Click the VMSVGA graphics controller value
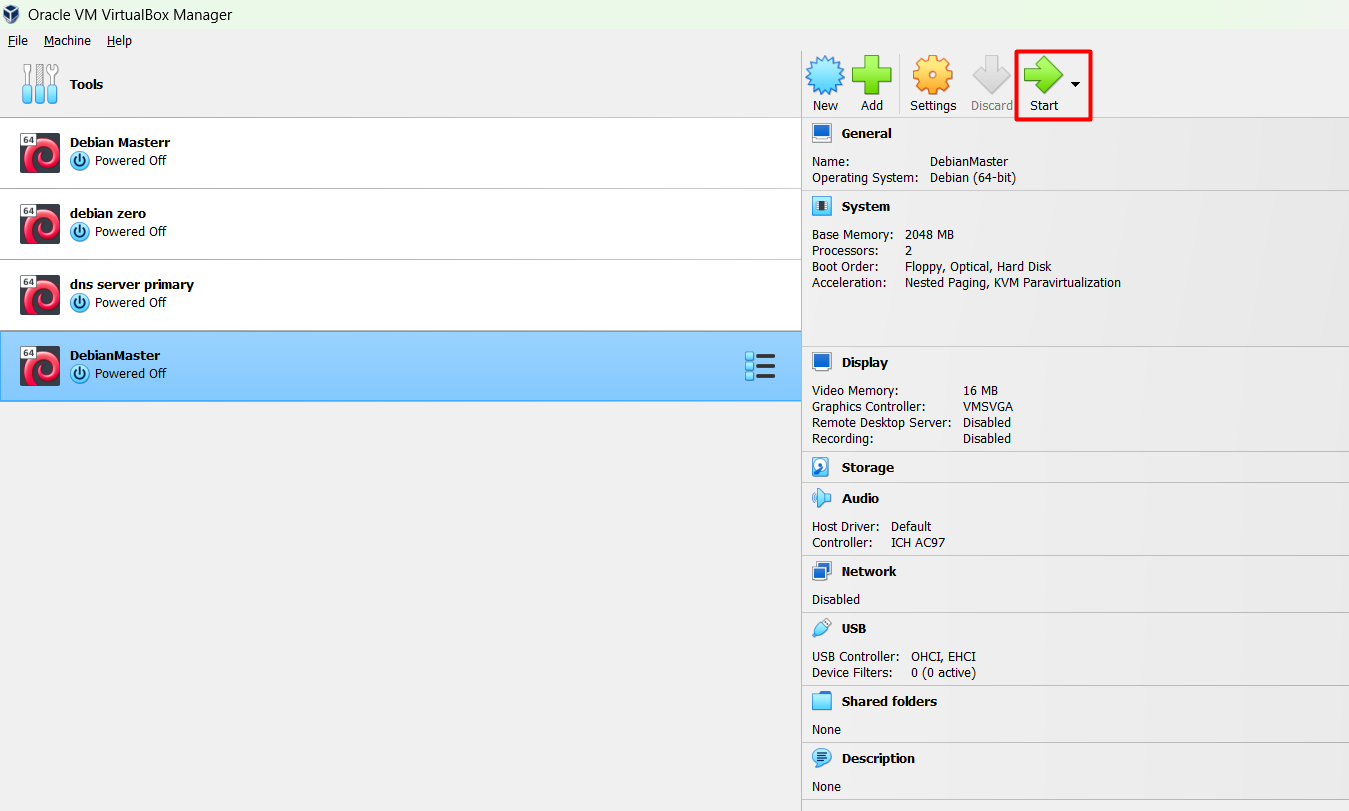The image size is (1349, 811). pos(988,406)
